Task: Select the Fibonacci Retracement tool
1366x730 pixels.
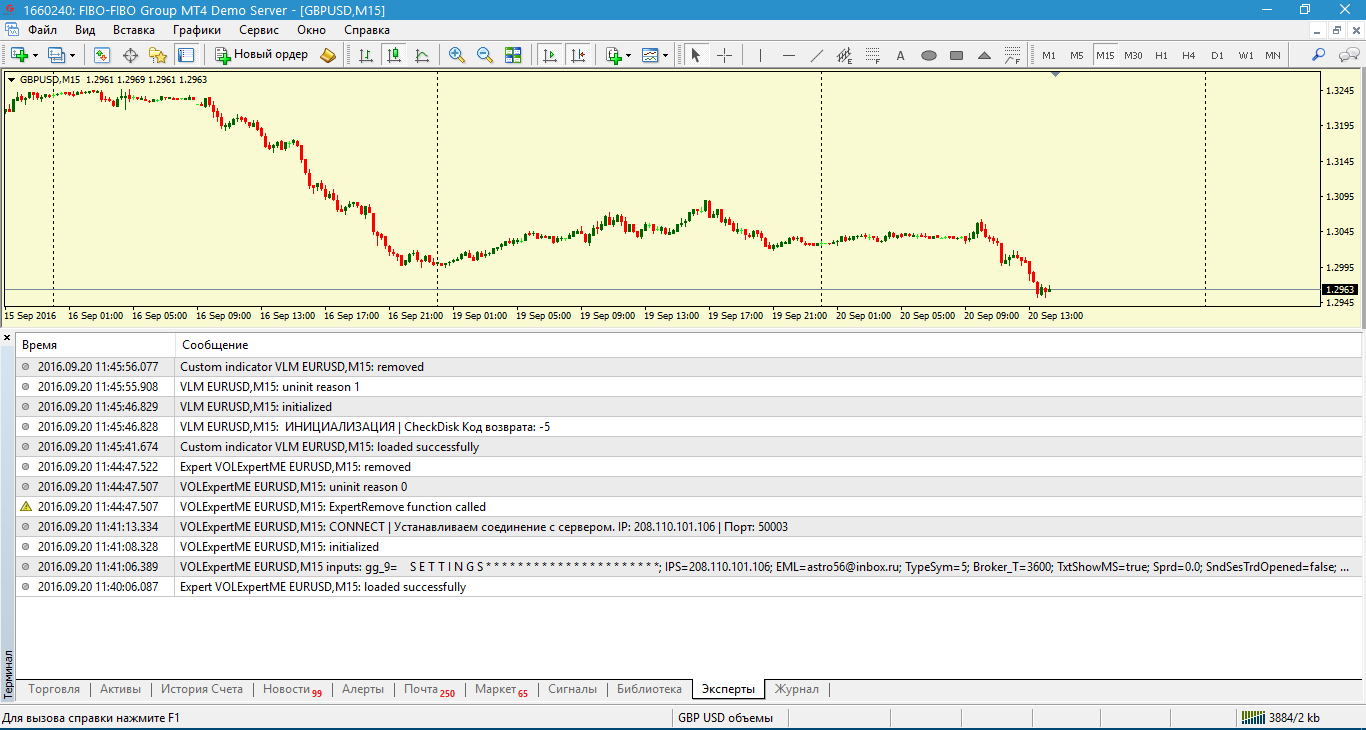Action: 872,55
